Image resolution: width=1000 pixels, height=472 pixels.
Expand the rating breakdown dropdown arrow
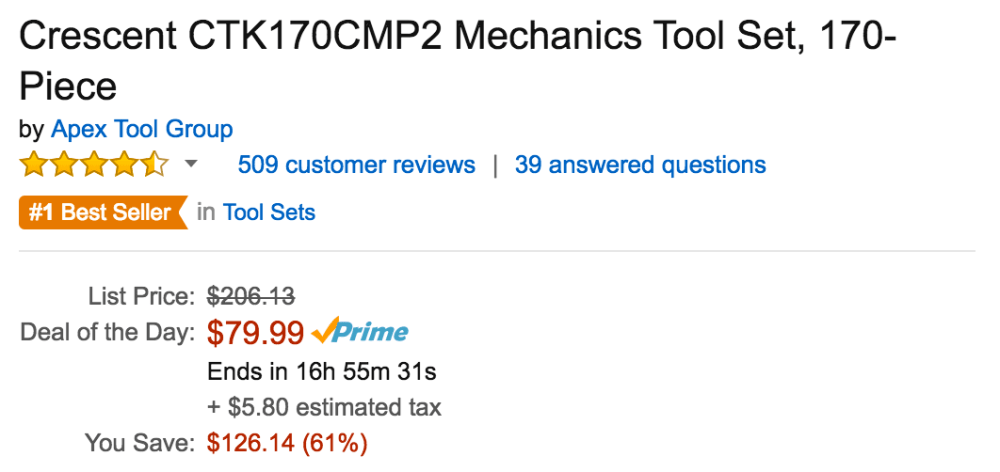191,164
